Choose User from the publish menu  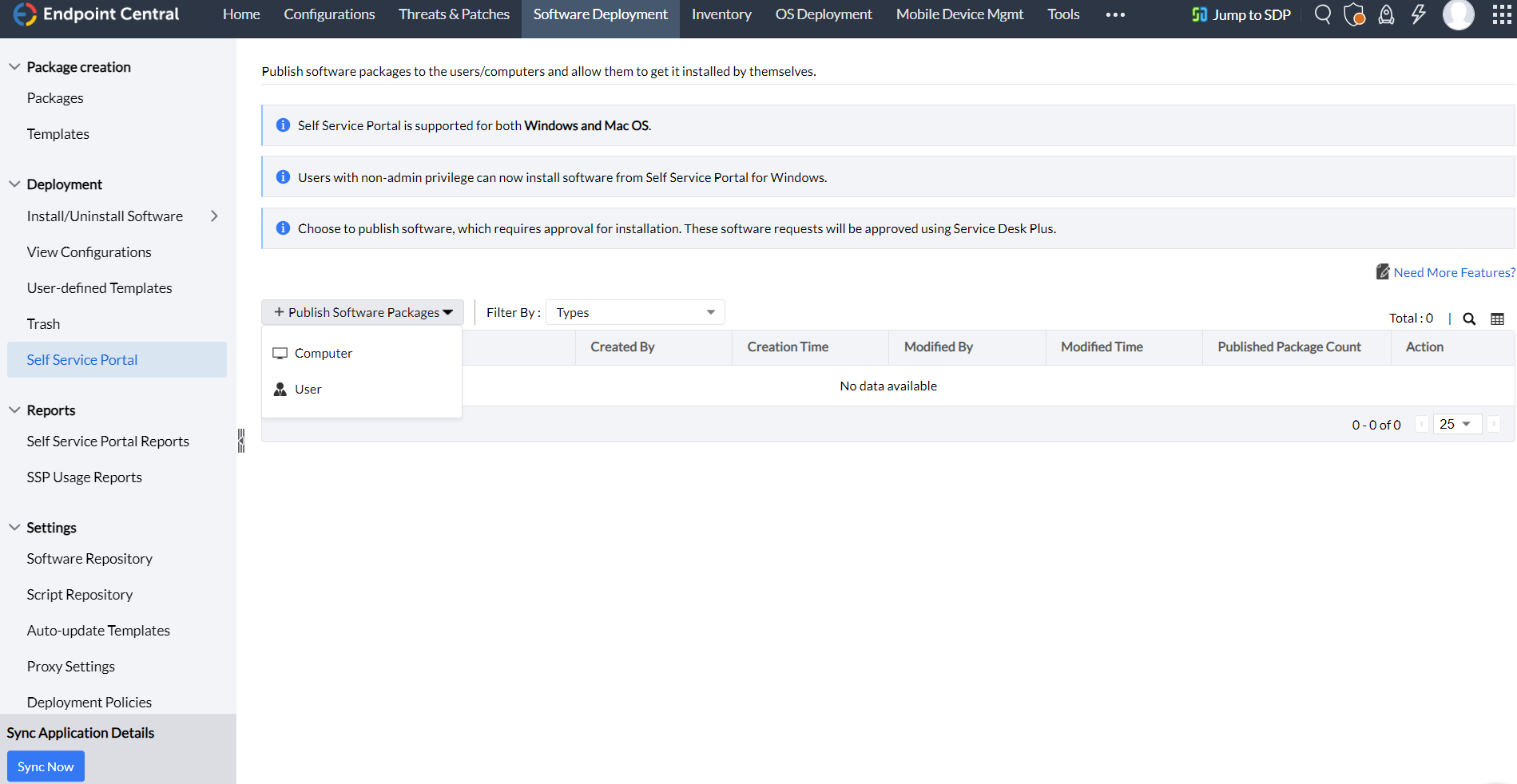362,389
